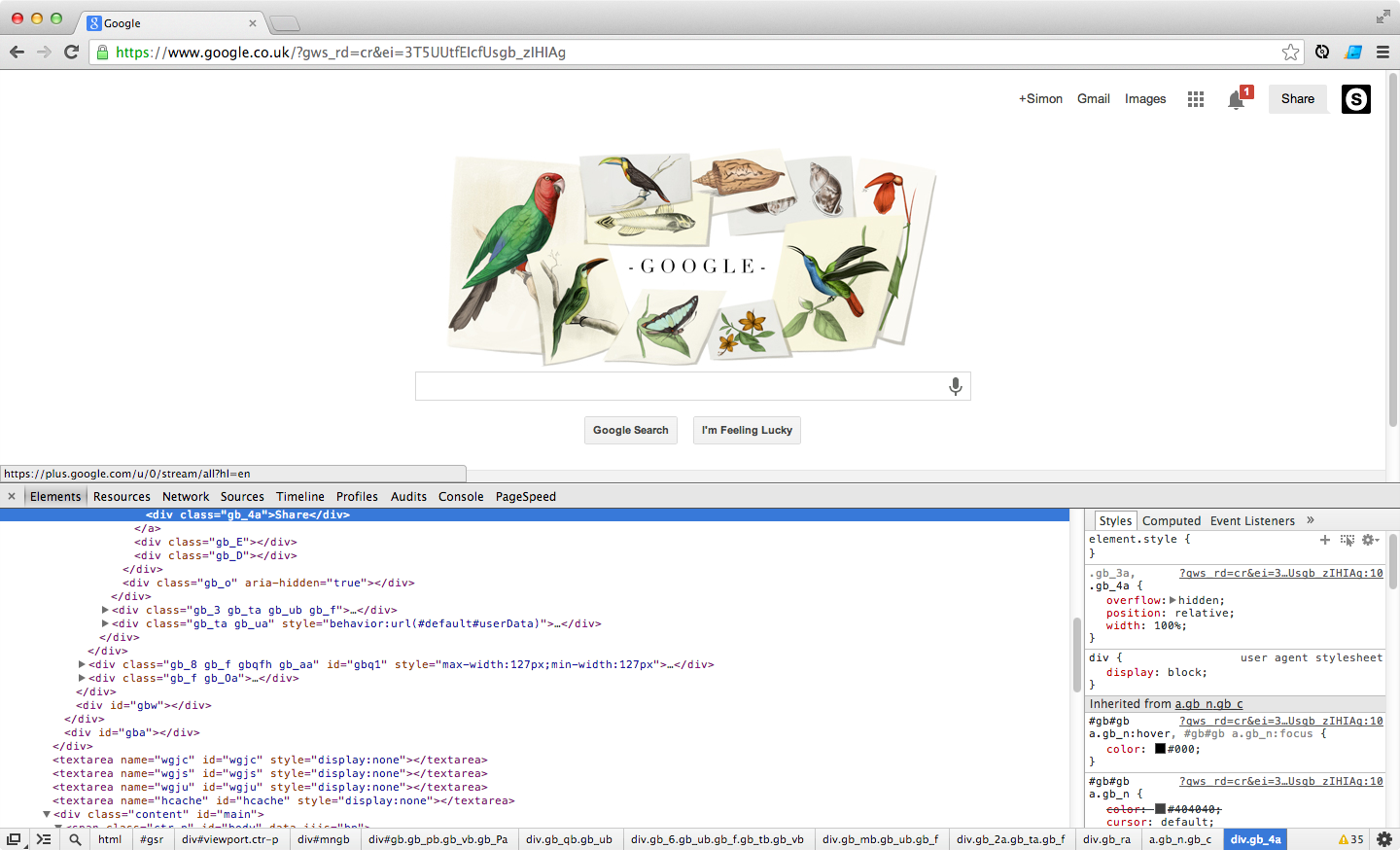Screen dimensions: 1400x850
Task: Click the fullscreen arrows at window corner
Action: coord(1382,17)
